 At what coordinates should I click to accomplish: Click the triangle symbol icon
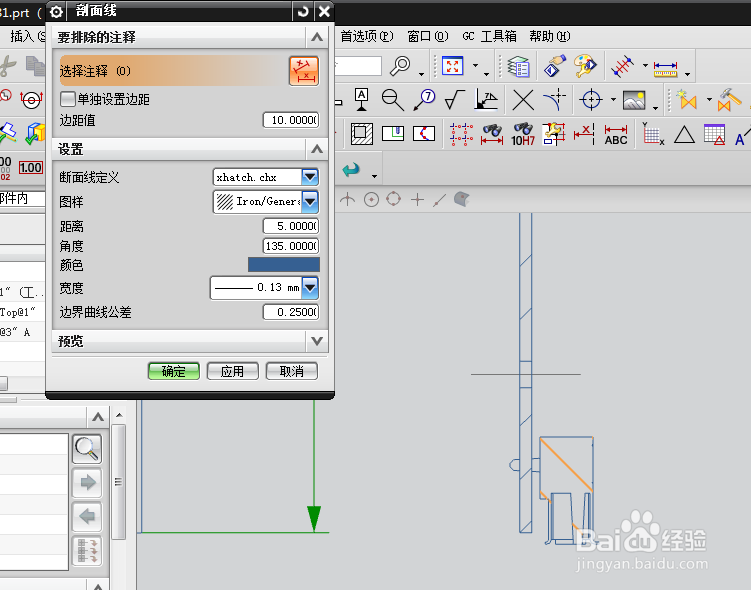coord(684,135)
